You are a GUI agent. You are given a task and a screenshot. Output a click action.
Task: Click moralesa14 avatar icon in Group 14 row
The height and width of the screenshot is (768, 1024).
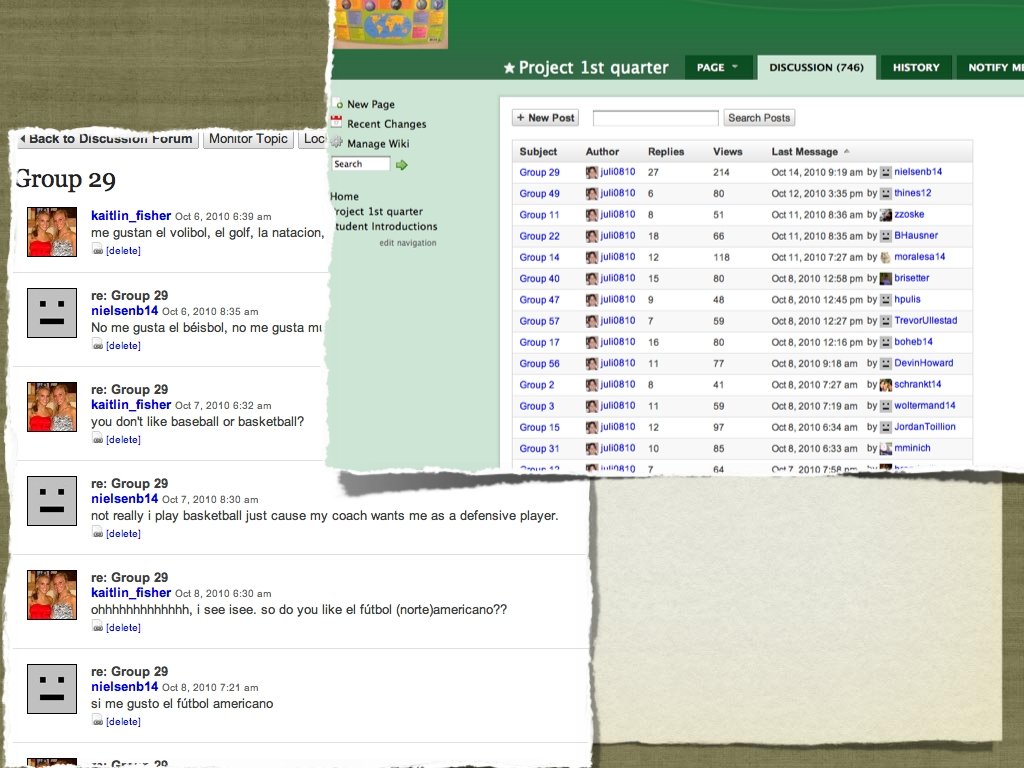pos(886,257)
